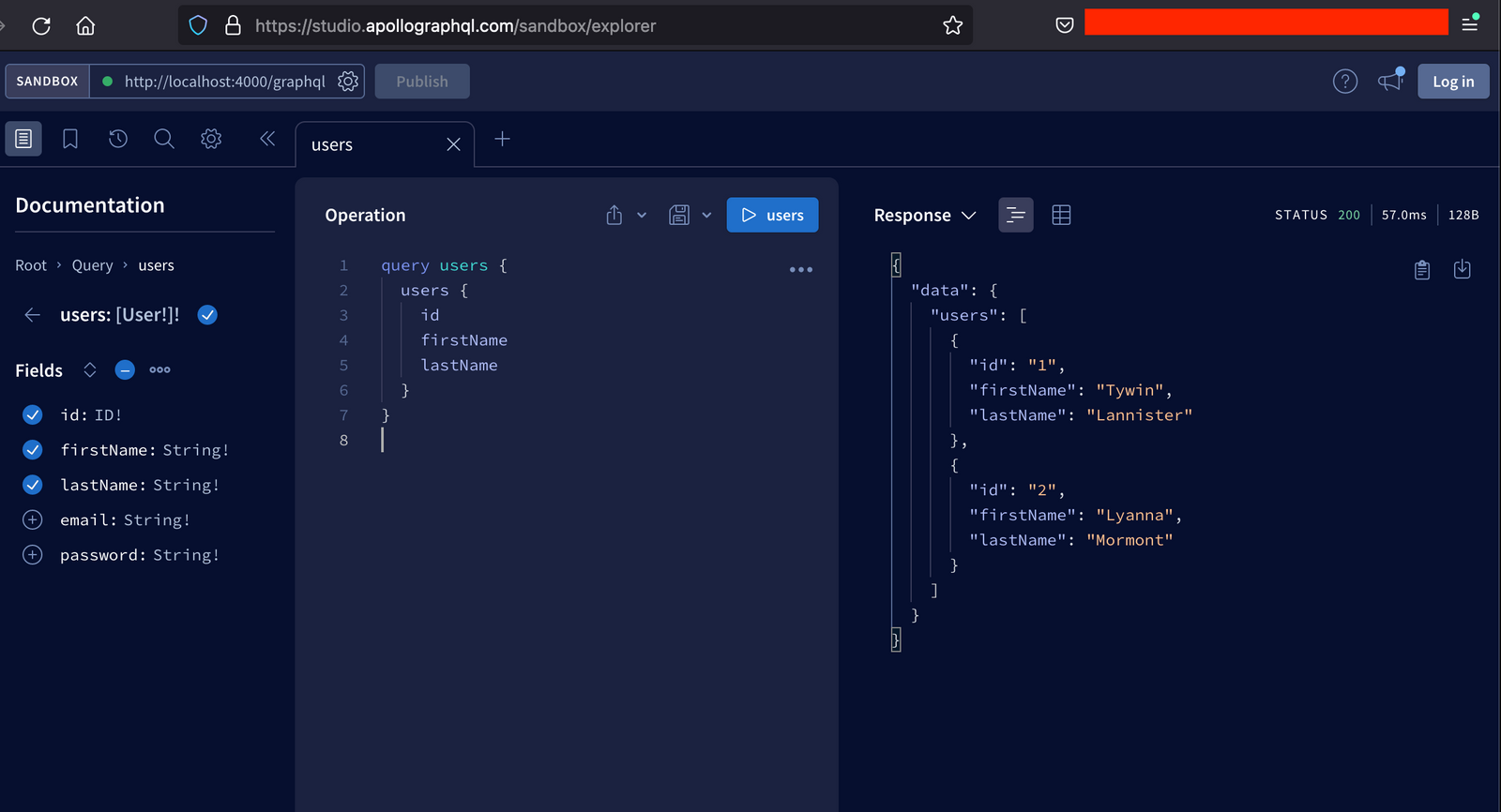Click the Log in button
Image resolution: width=1501 pixels, height=812 pixels.
[x=1453, y=82]
